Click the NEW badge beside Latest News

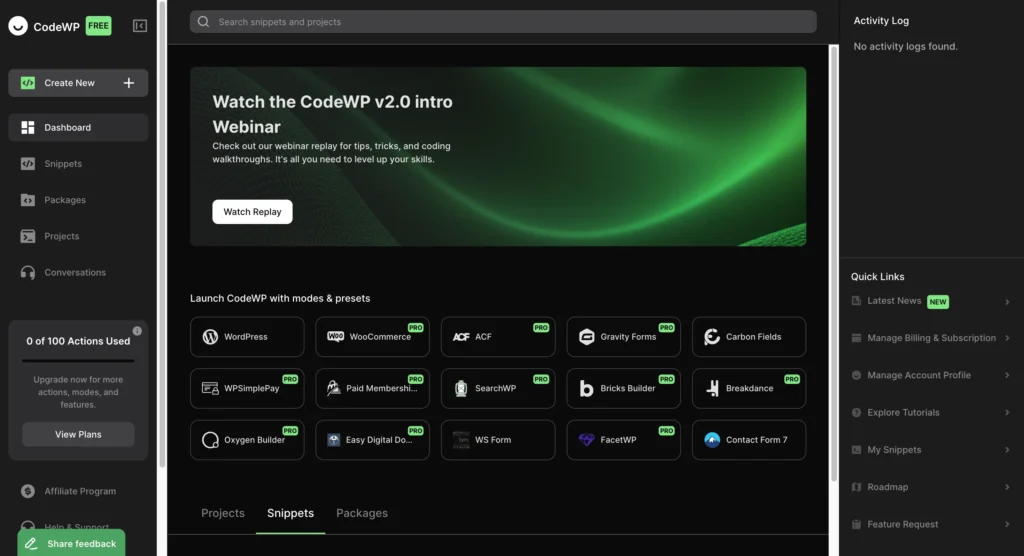click(938, 302)
